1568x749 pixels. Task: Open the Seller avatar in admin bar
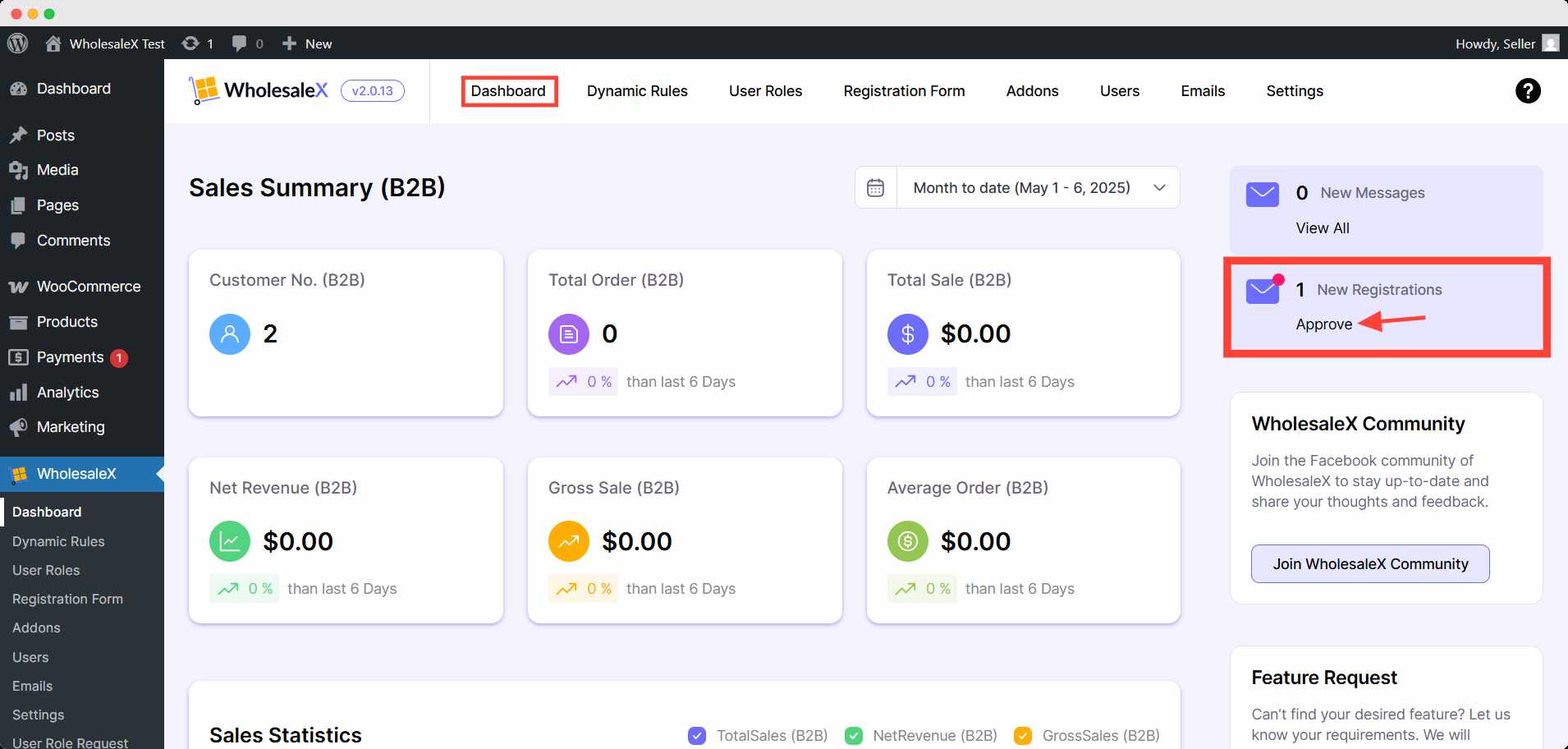(x=1550, y=44)
